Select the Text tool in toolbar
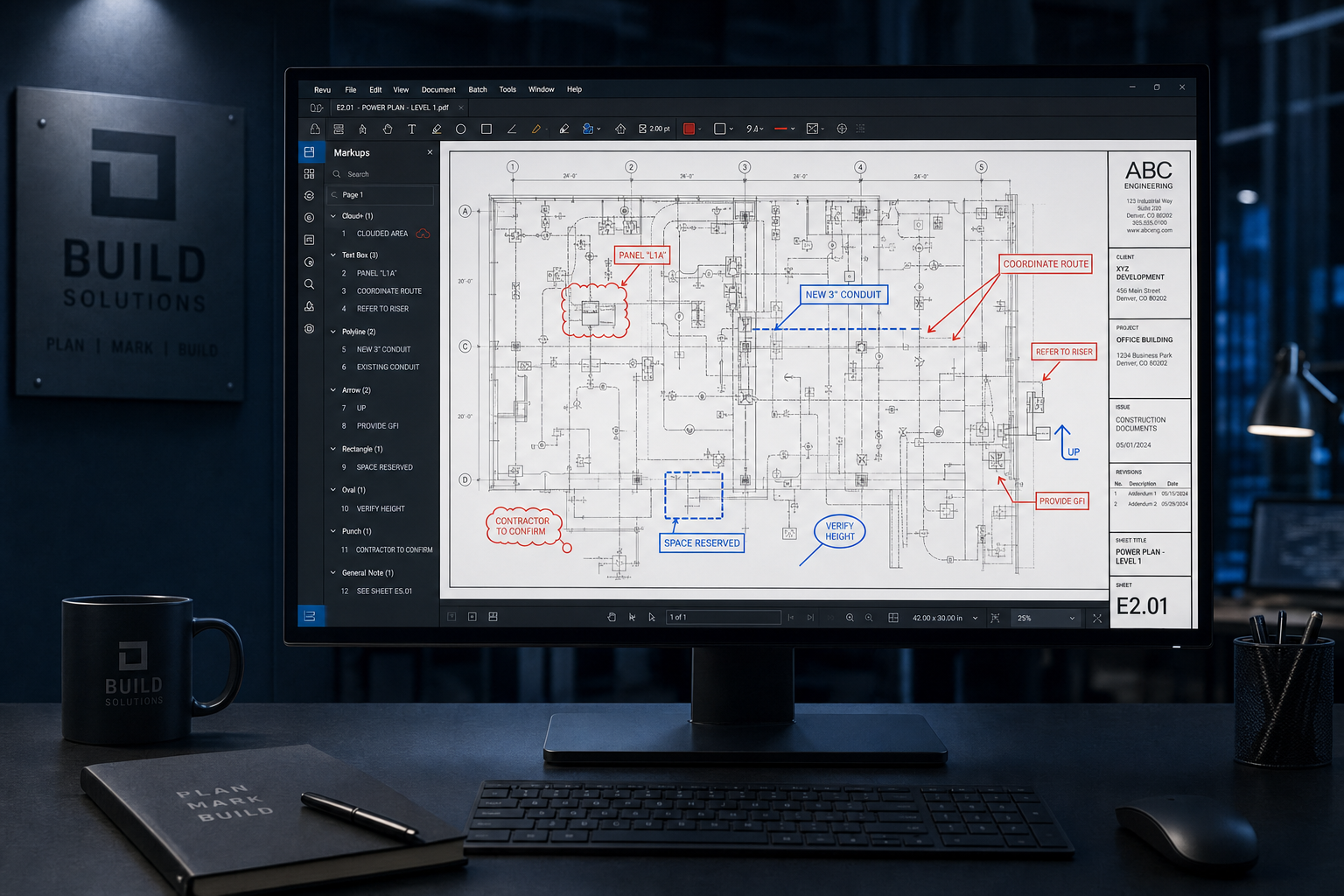This screenshot has height=896, width=1344. pos(411,129)
